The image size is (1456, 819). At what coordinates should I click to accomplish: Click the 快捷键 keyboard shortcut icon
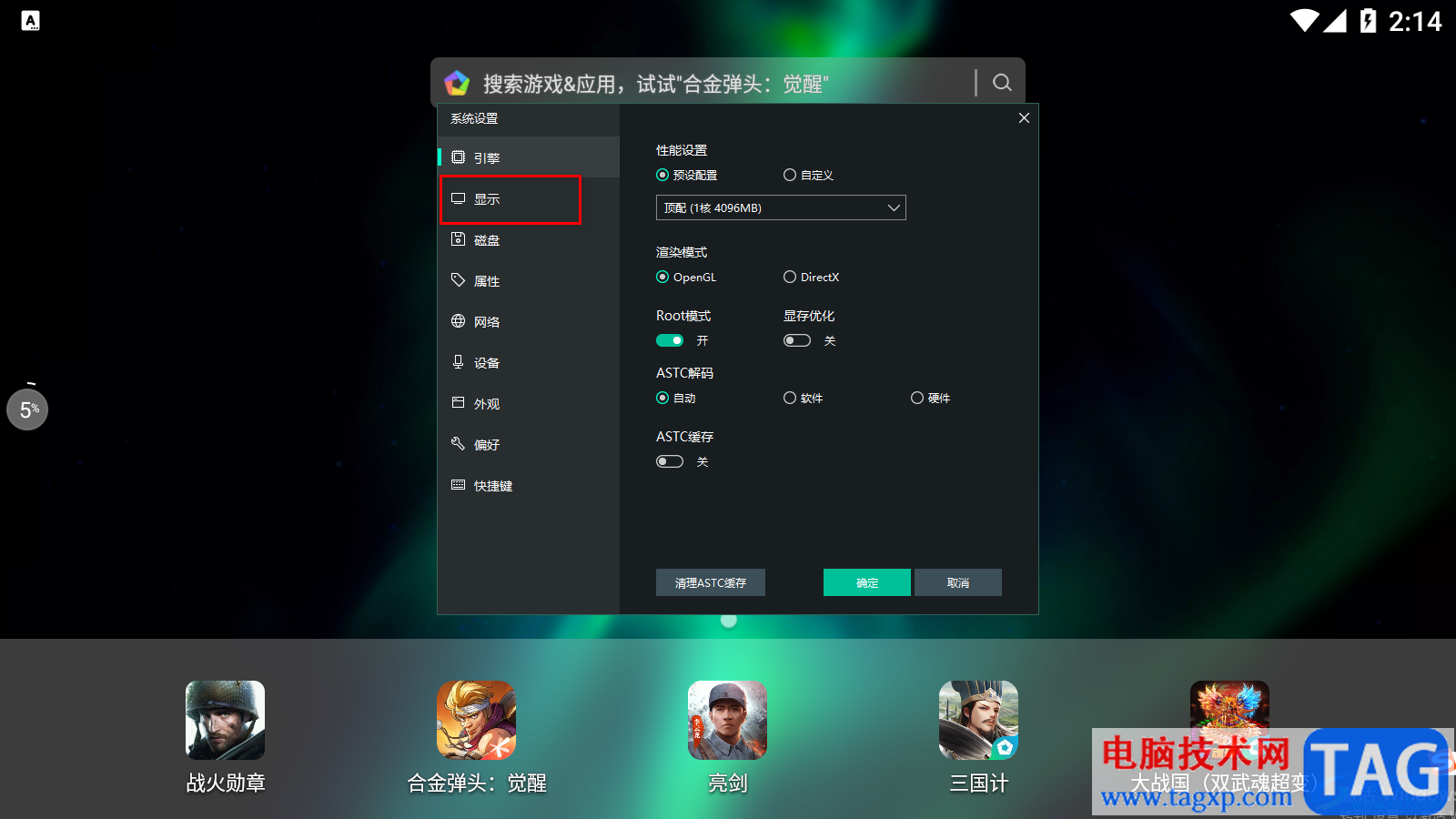(x=458, y=484)
